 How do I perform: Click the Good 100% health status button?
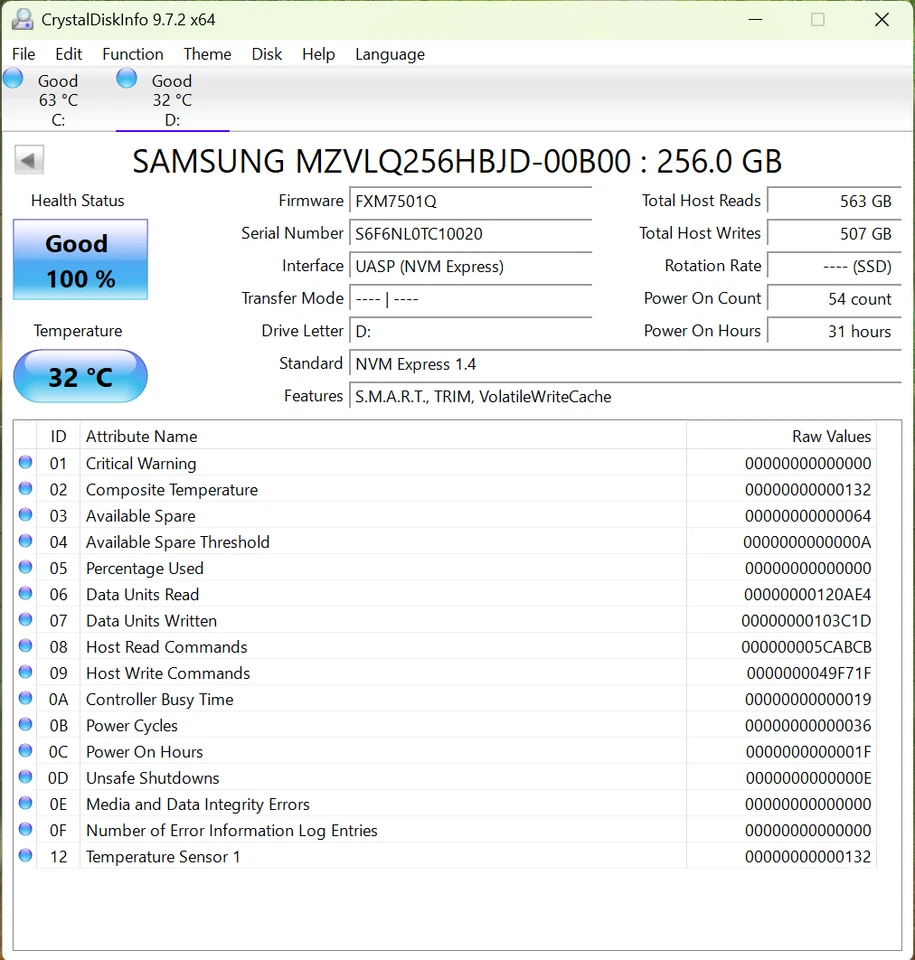(x=79, y=259)
